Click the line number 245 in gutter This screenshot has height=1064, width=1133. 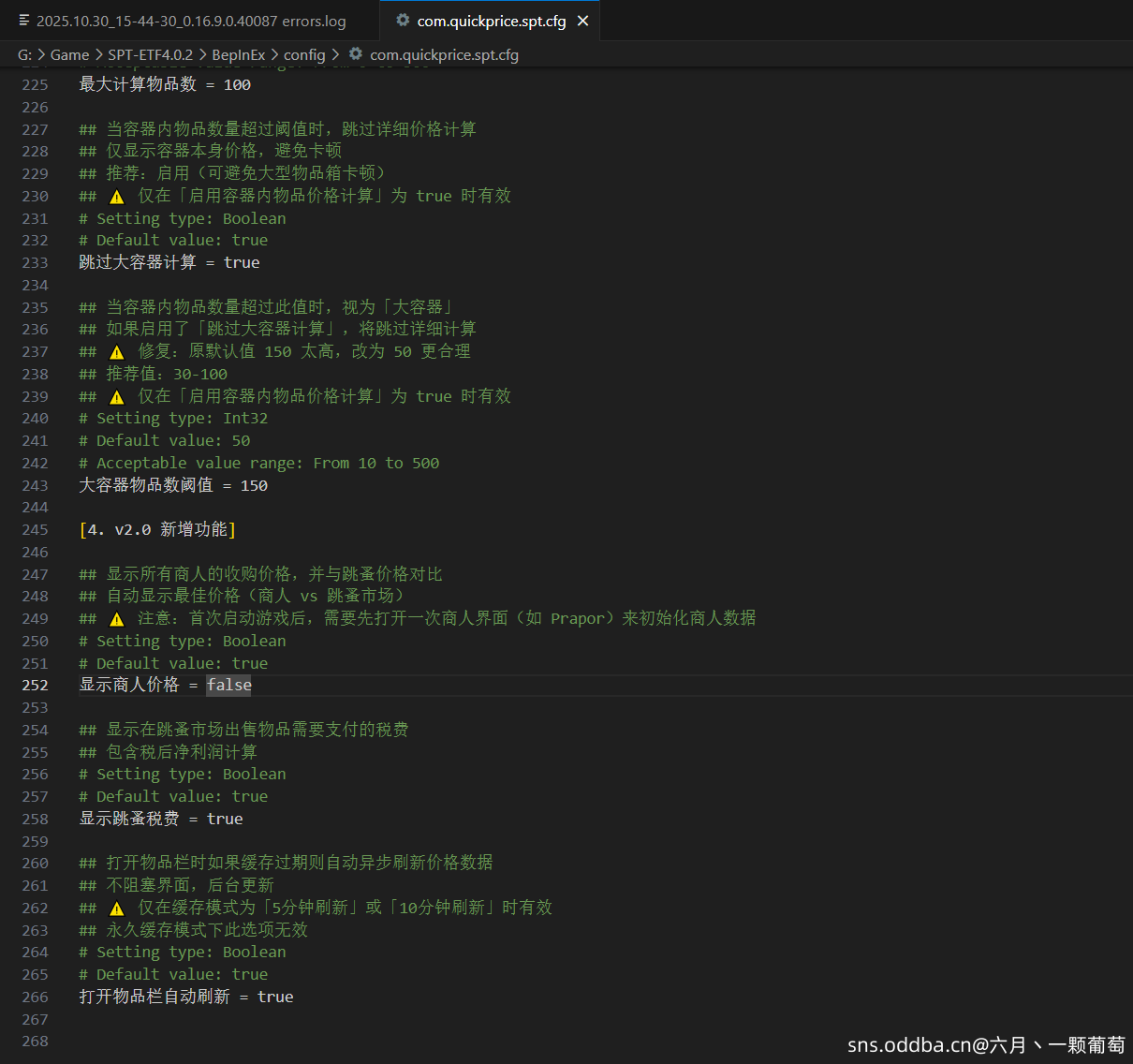point(35,530)
